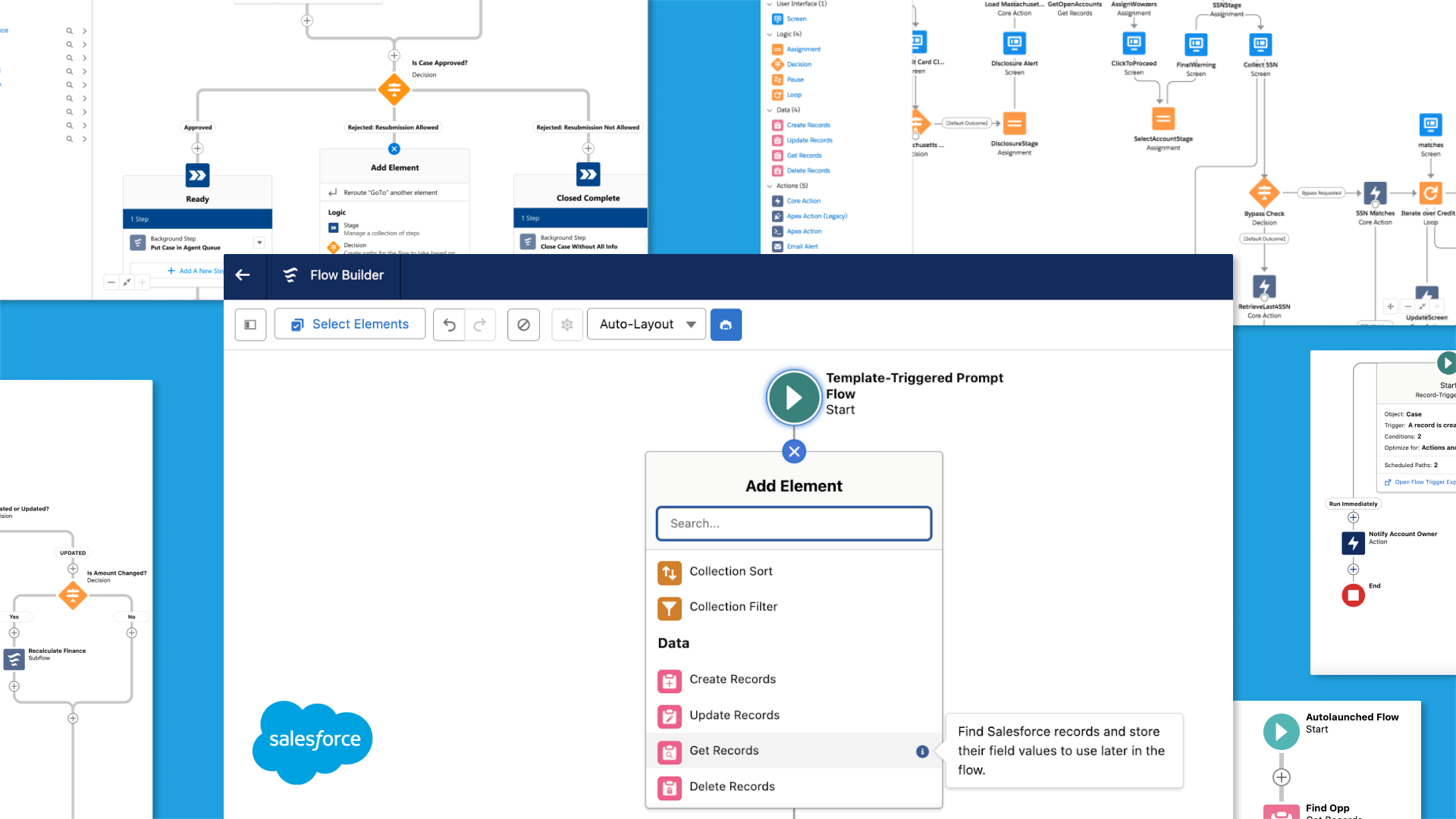
Task: Redo the flow change
Action: coord(480,325)
